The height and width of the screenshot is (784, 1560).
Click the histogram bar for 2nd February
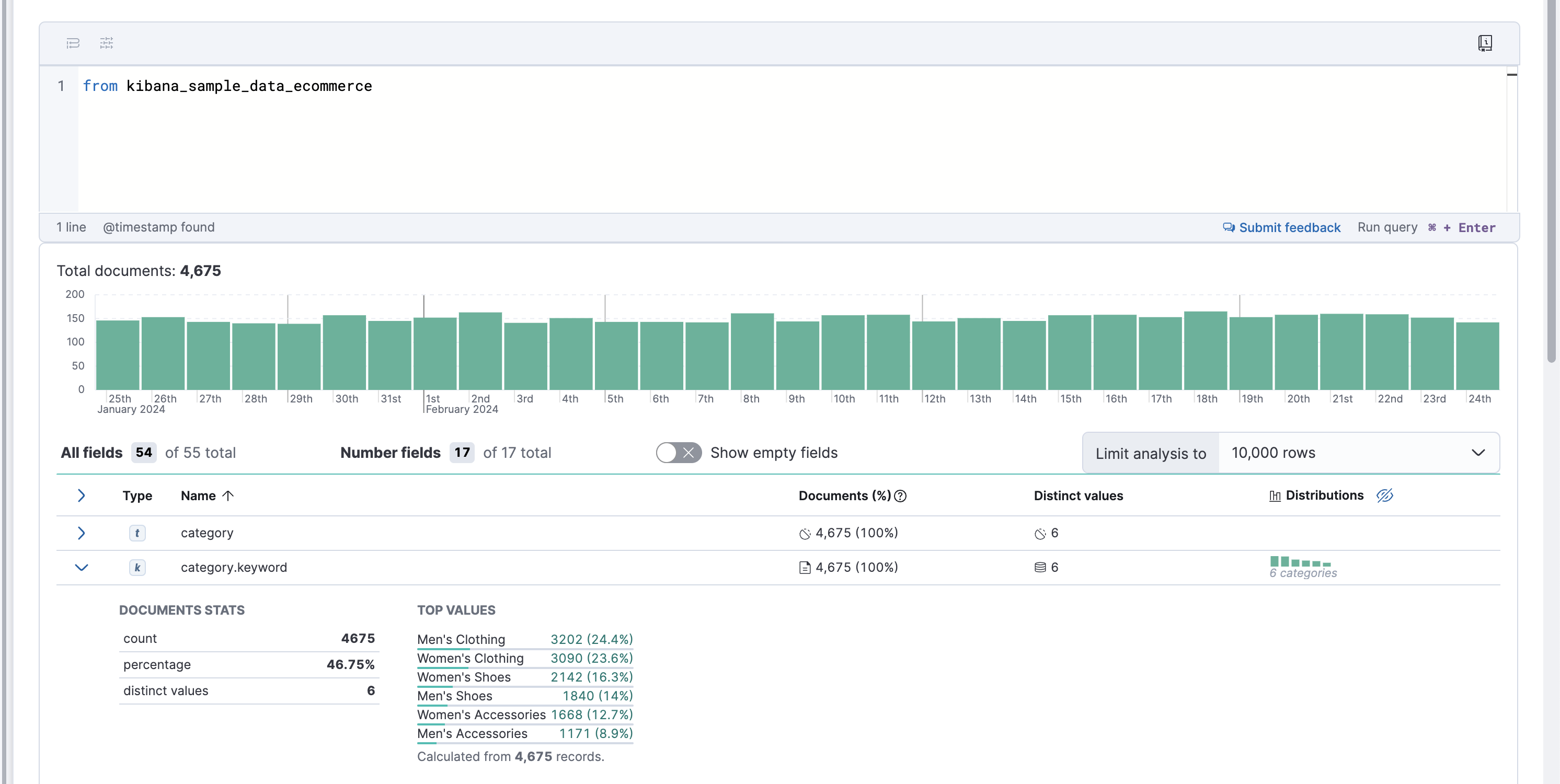pos(480,351)
